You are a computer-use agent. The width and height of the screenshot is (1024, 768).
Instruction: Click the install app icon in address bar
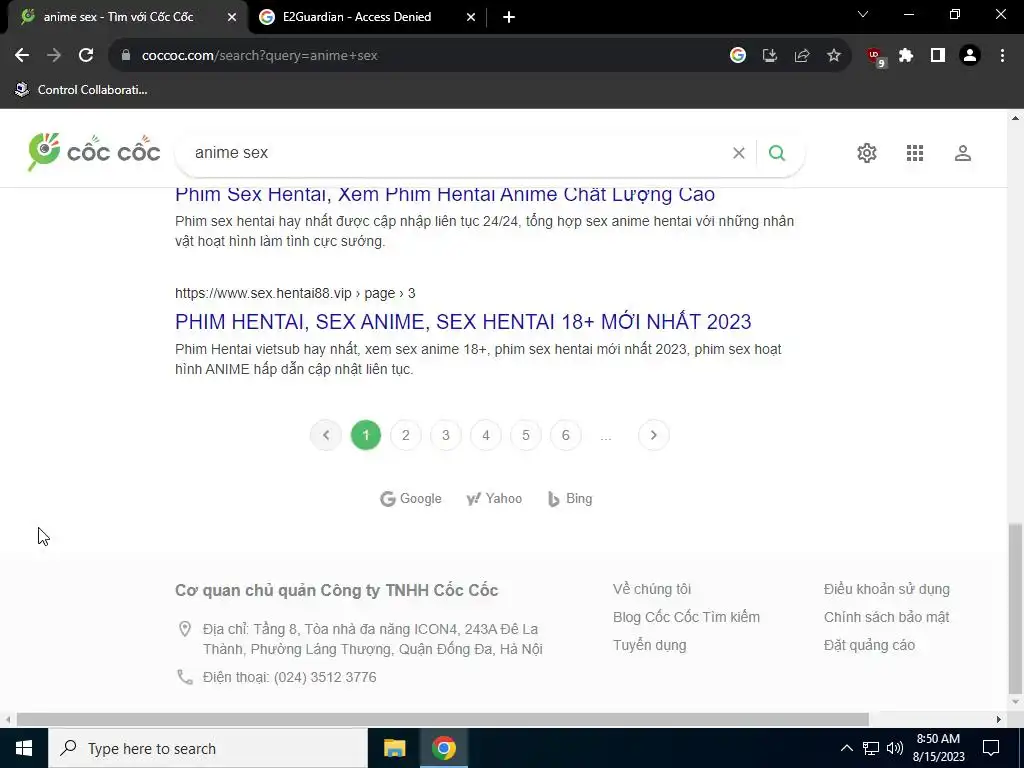click(x=770, y=56)
